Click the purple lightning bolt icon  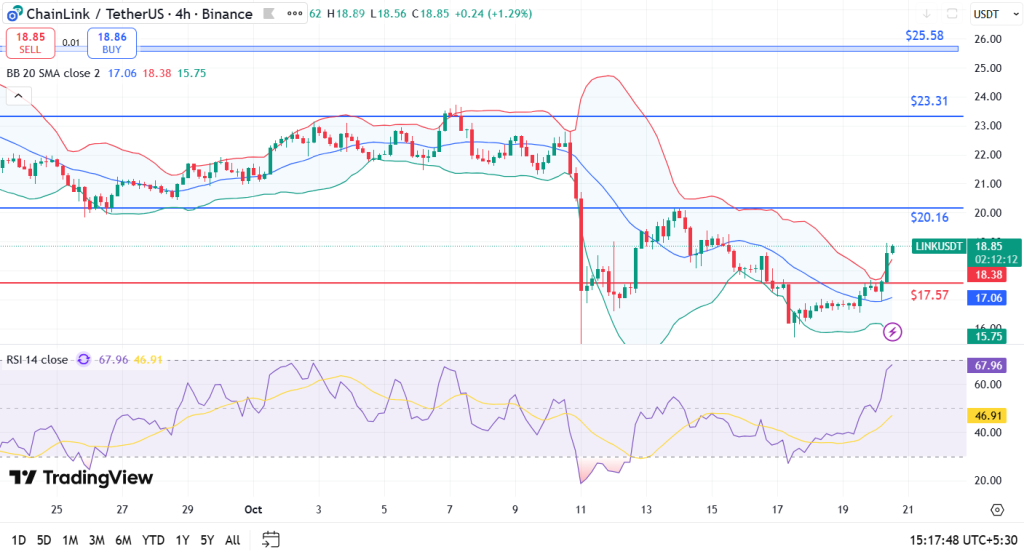click(894, 331)
